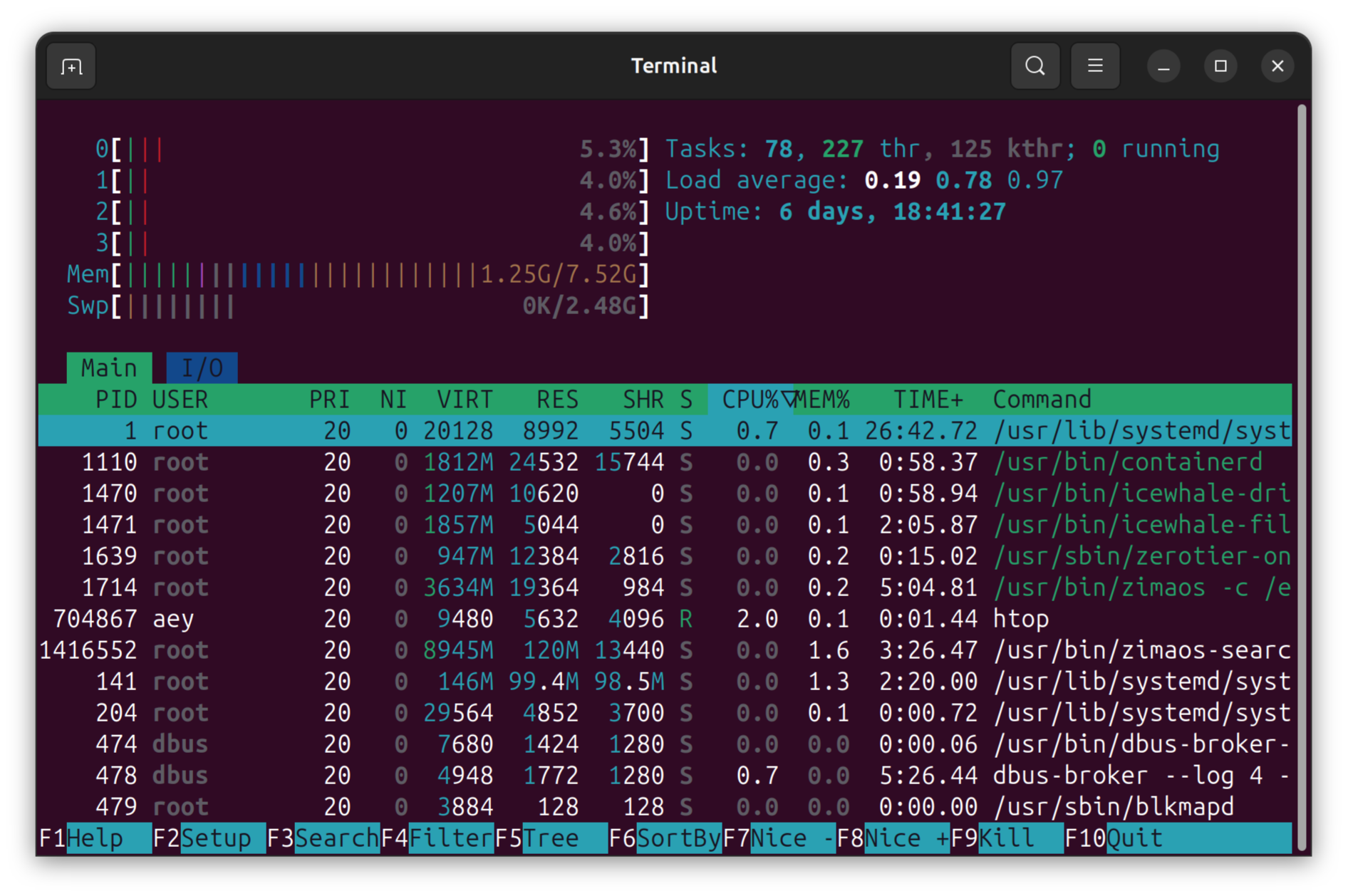
Task: Sort by the RES column header
Action: pos(557,400)
